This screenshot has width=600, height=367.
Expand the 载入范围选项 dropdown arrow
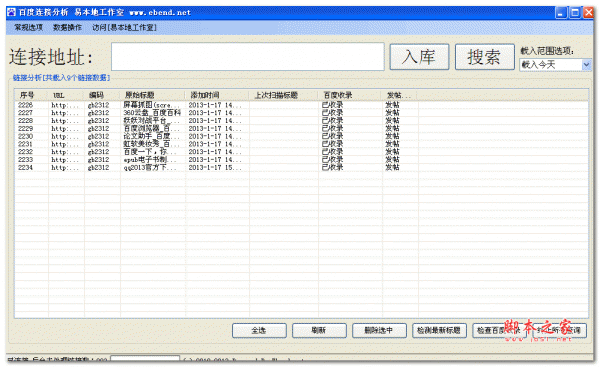(x=586, y=65)
